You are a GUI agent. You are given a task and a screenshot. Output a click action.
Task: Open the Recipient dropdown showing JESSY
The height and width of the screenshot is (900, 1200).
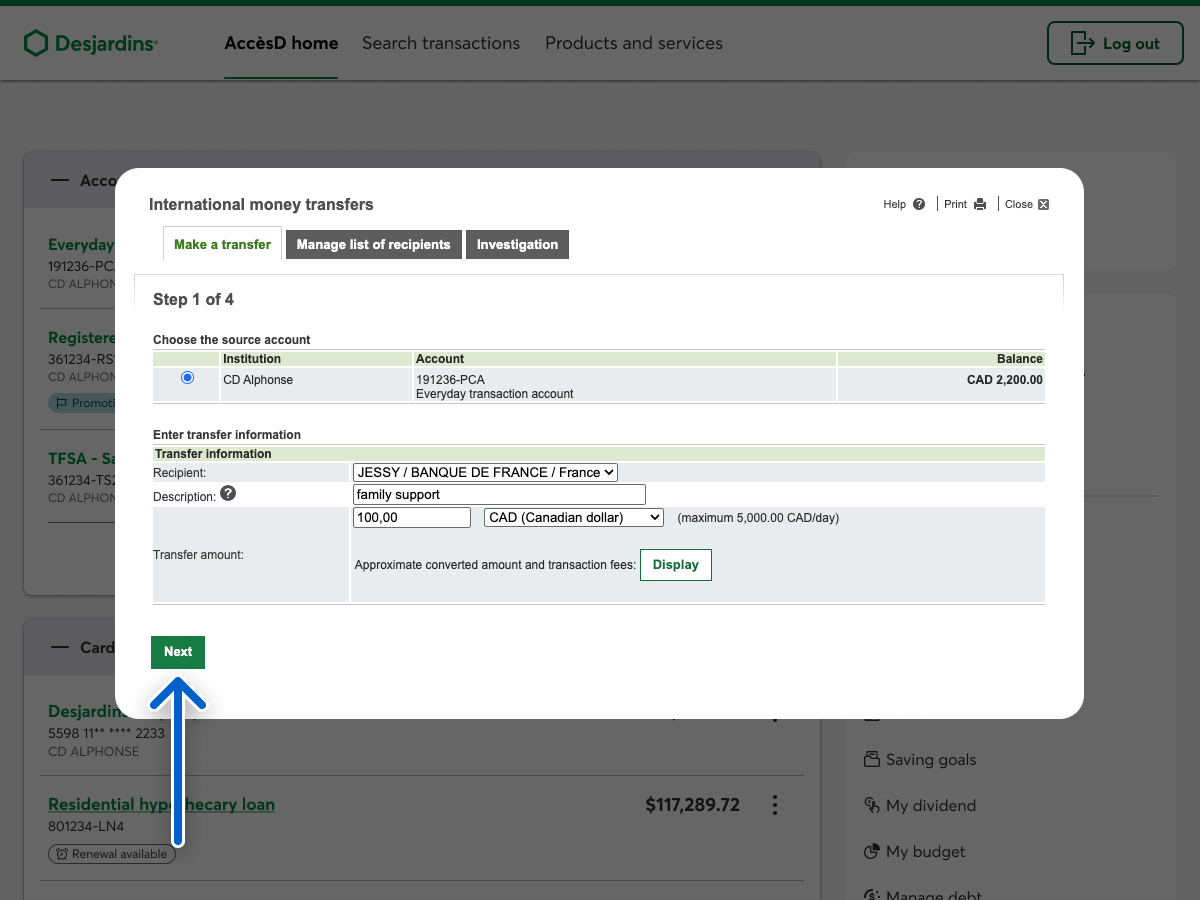point(485,472)
